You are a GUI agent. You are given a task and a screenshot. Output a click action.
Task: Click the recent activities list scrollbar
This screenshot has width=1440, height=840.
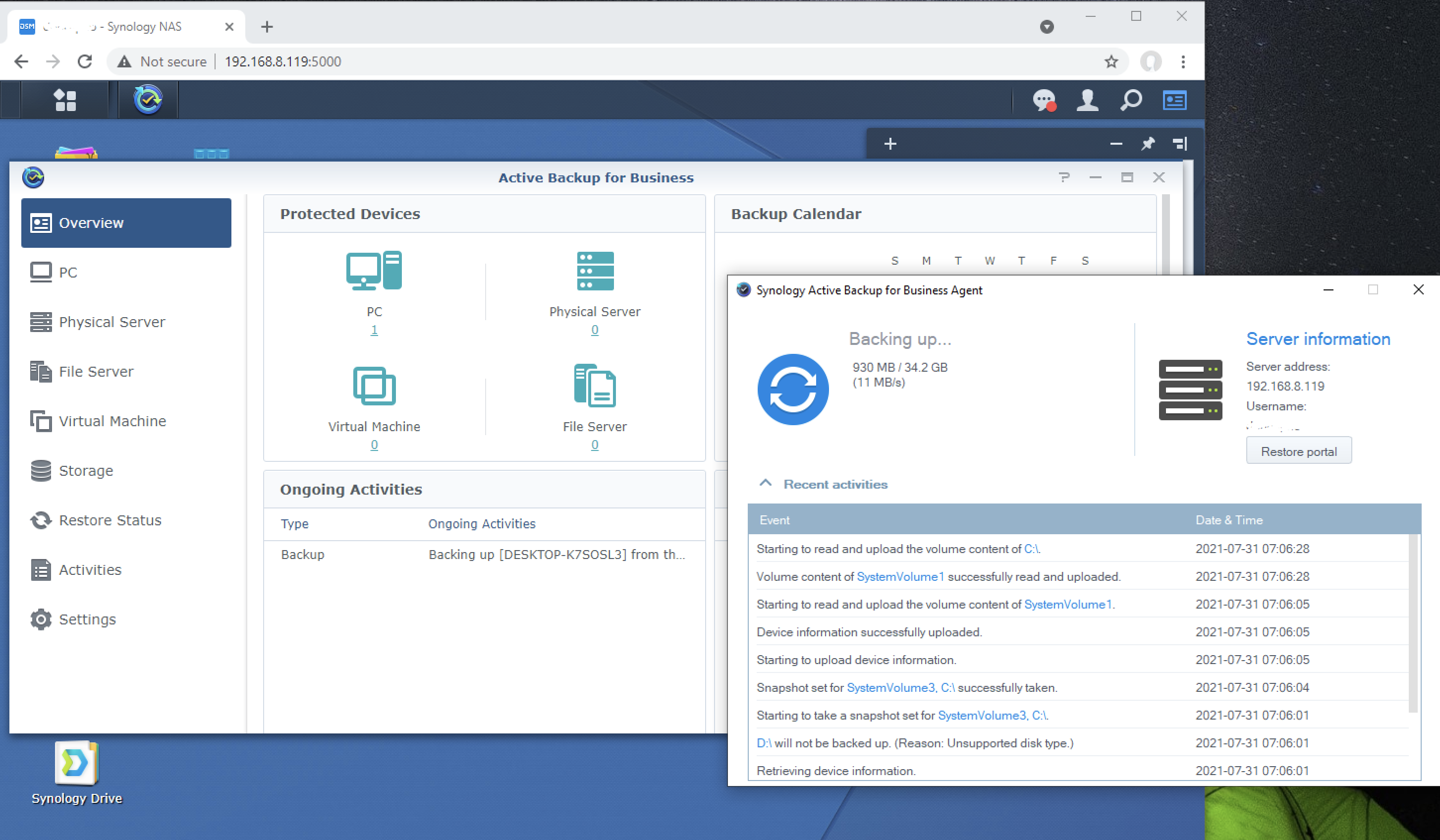[1413, 623]
